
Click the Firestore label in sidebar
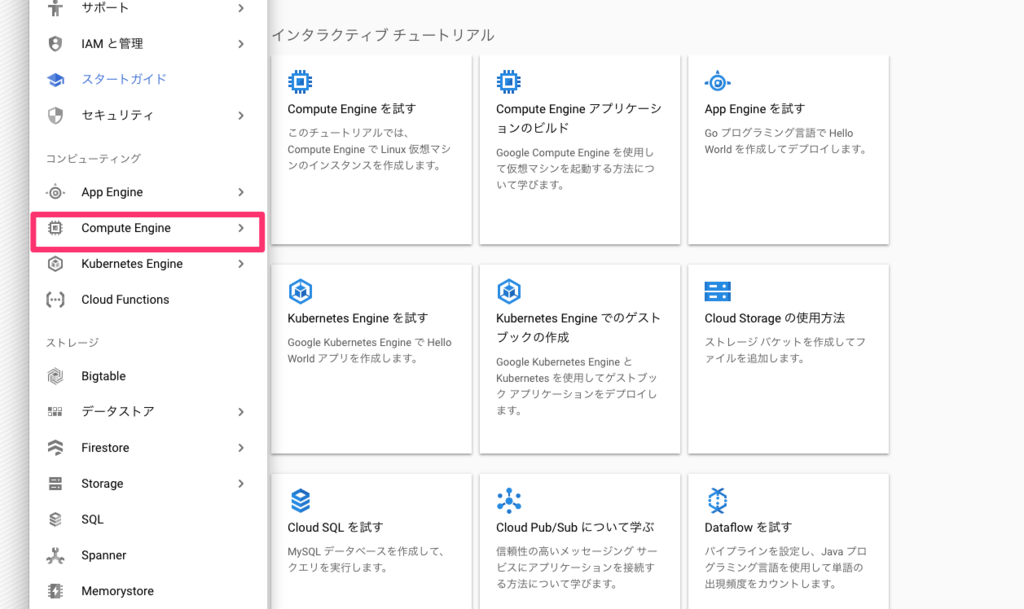pyautogui.click(x=105, y=448)
